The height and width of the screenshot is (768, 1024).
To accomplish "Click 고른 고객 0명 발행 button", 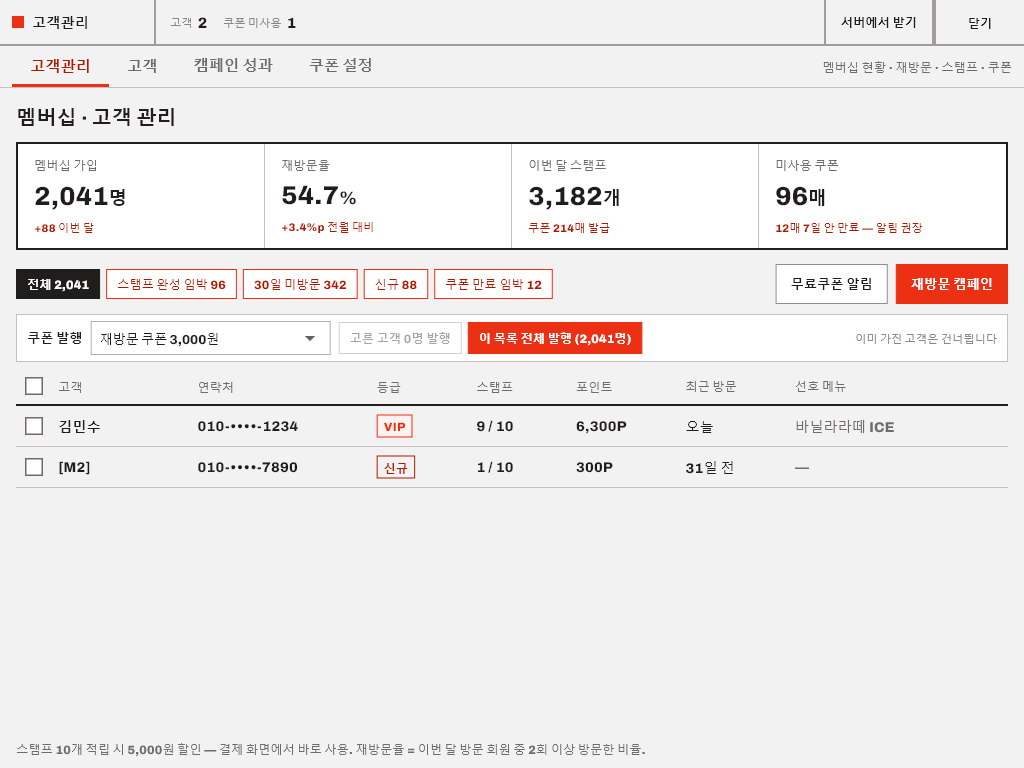I will [400, 338].
